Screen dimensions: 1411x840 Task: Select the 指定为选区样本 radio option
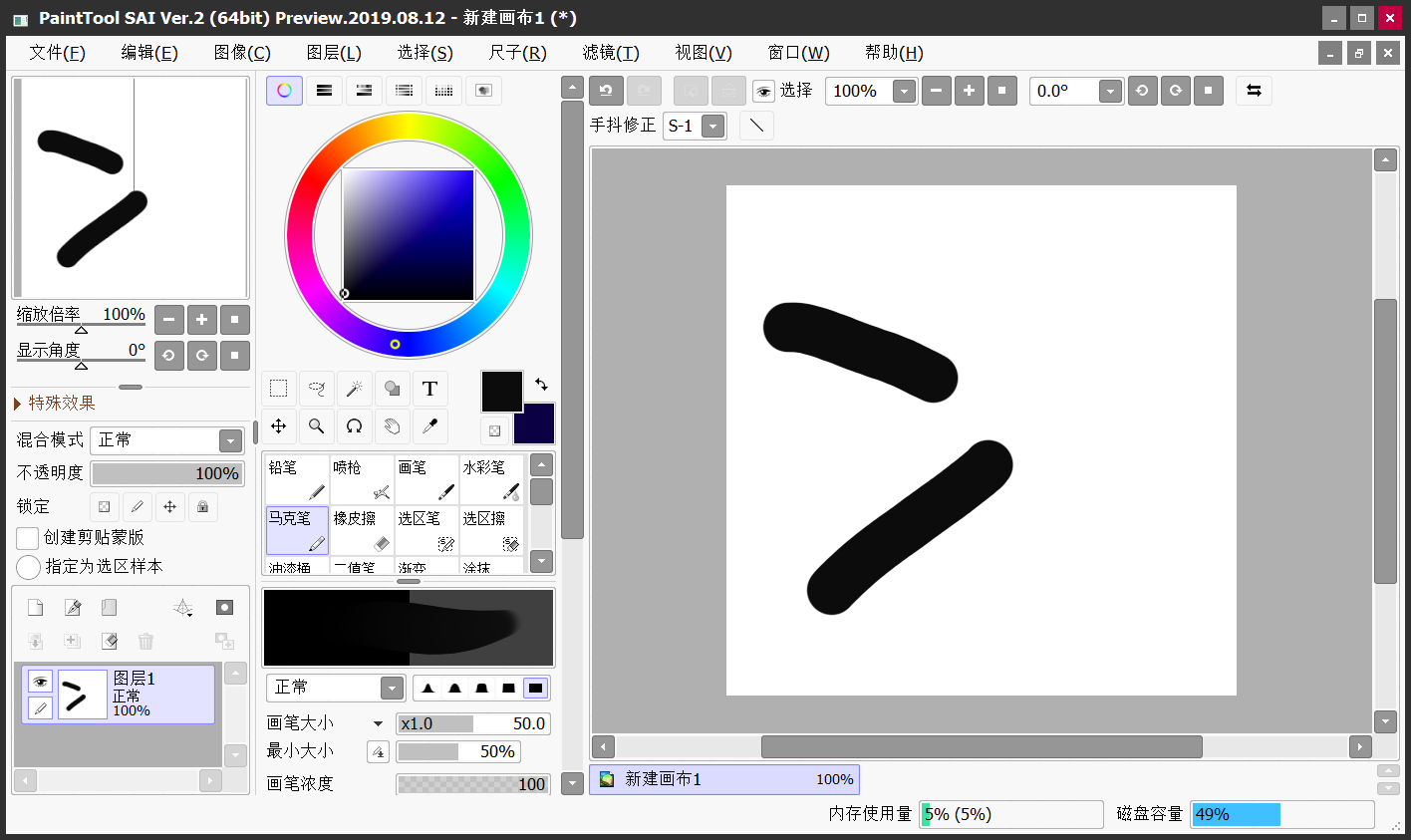28,567
